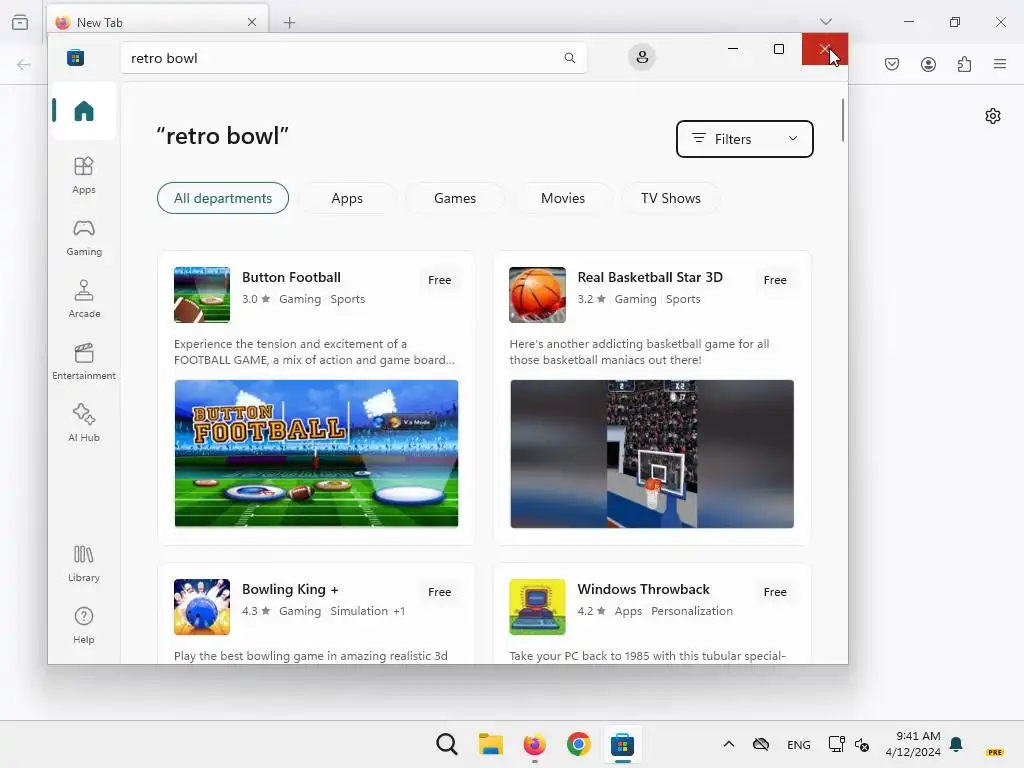Image resolution: width=1024 pixels, height=768 pixels.
Task: Open Windows taskbar Search
Action: point(447,744)
